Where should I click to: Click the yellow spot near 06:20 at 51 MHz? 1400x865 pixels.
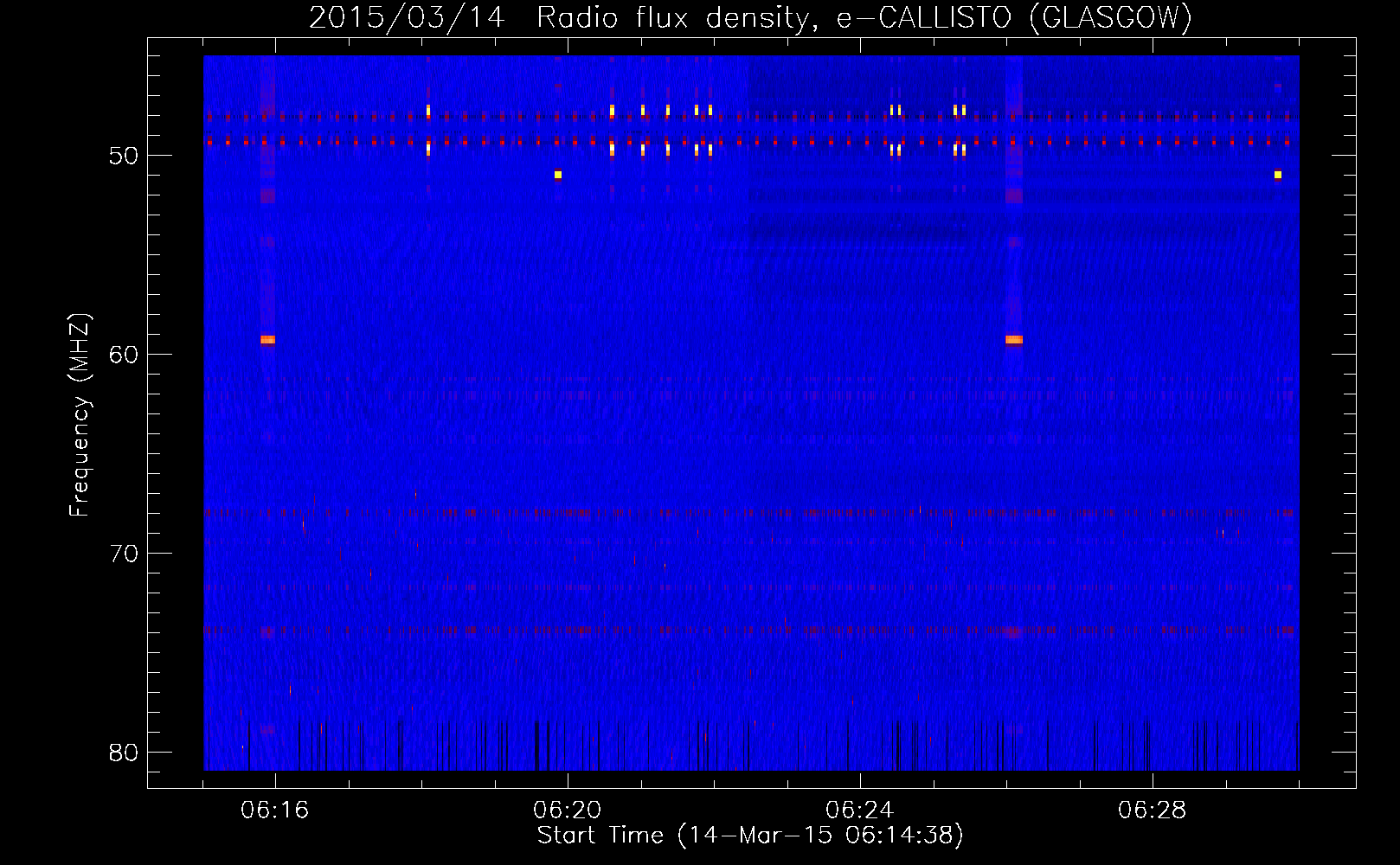tap(558, 175)
